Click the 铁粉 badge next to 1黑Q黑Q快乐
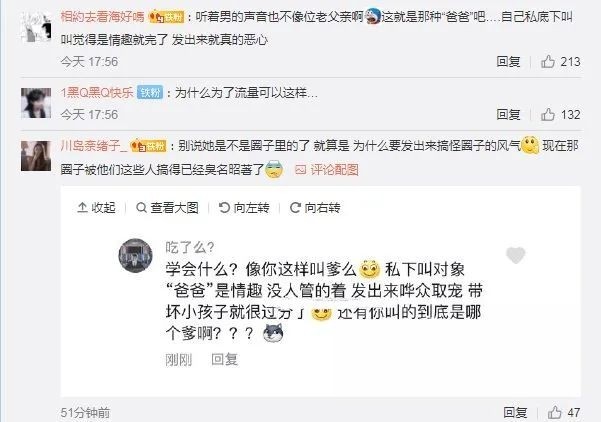The height and width of the screenshot is (422, 601). tap(150, 93)
